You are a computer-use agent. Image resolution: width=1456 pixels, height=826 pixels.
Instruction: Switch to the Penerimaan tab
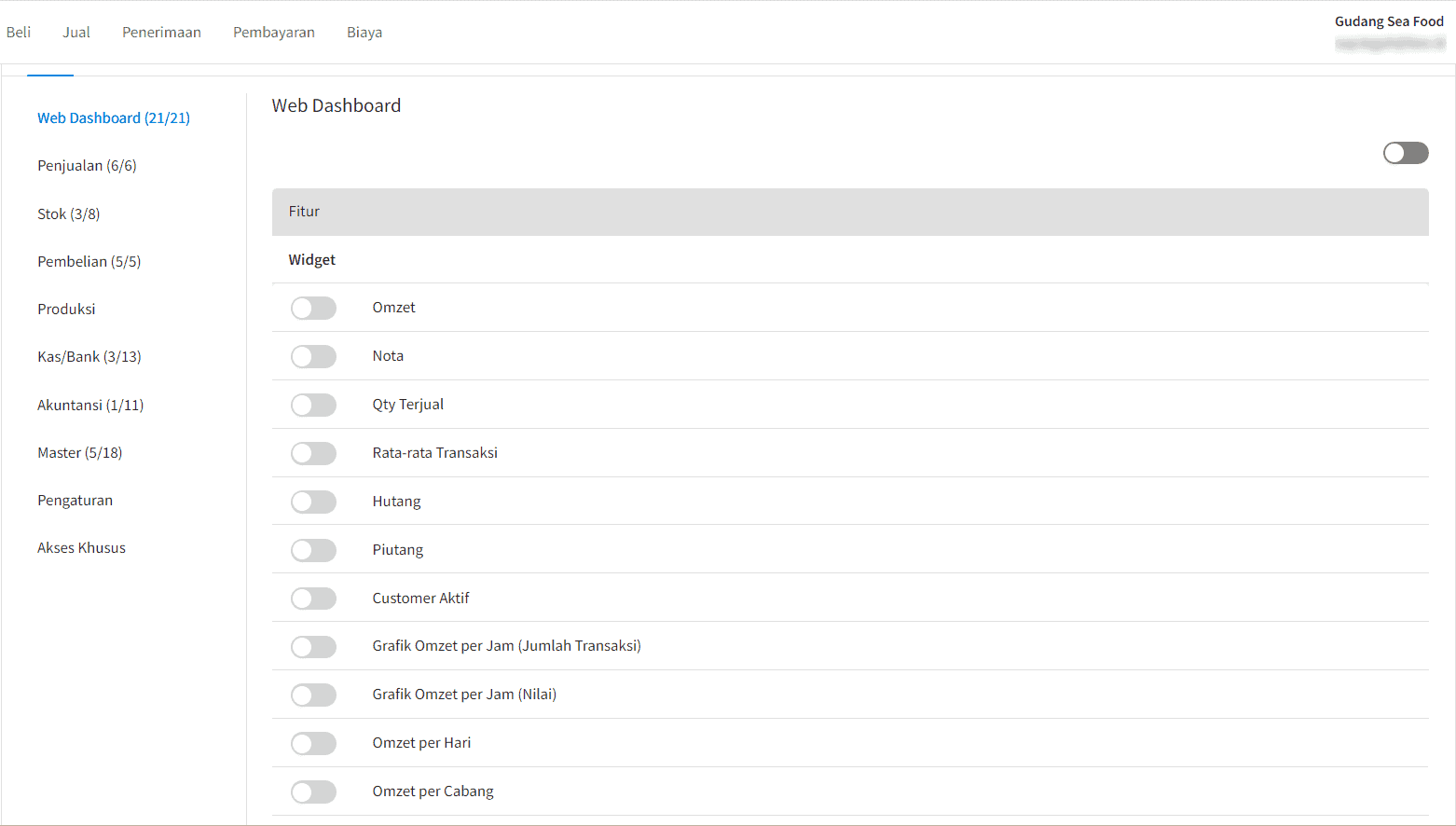pos(161,33)
